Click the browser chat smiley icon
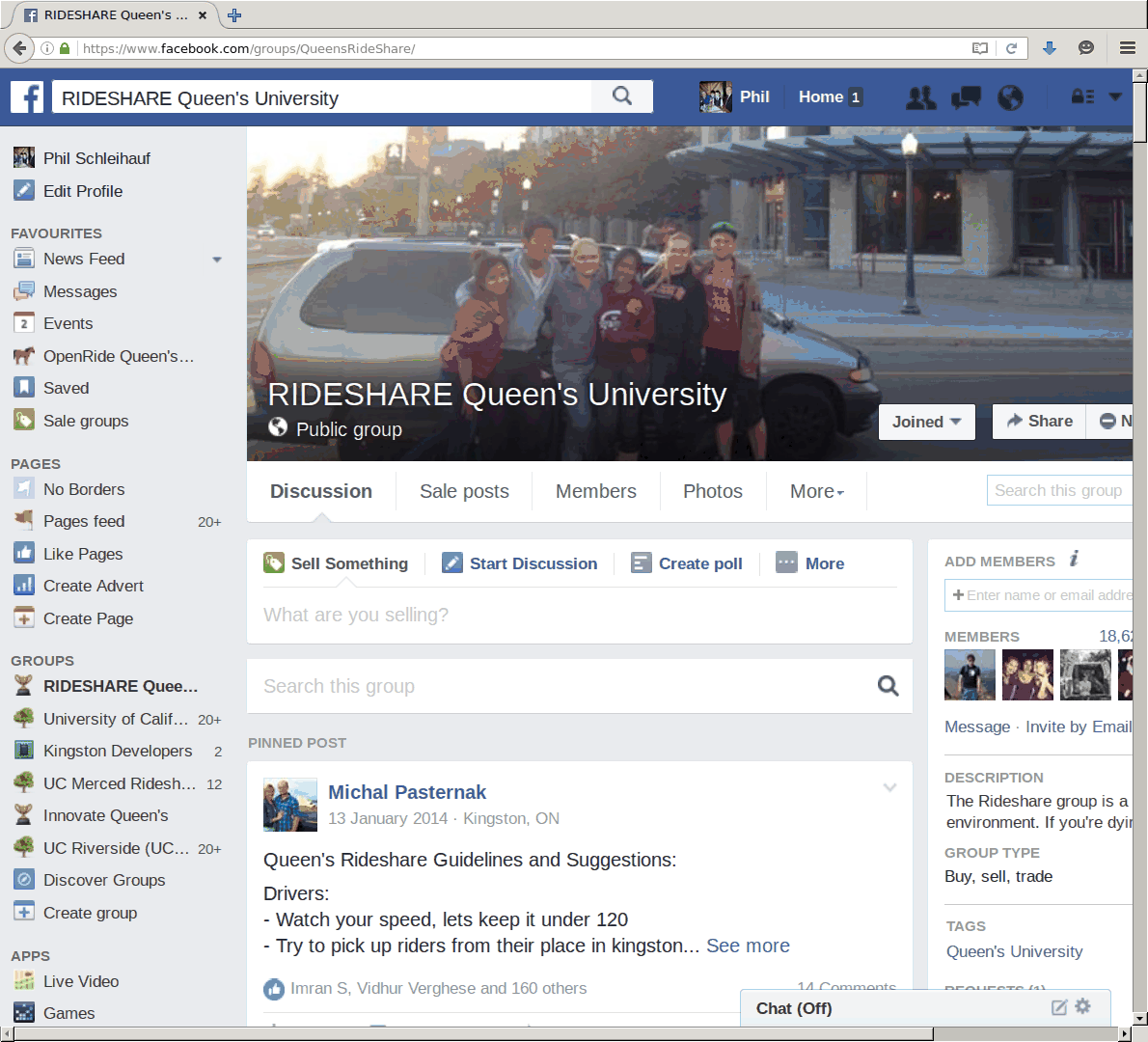The height and width of the screenshot is (1042, 1148). (1086, 48)
